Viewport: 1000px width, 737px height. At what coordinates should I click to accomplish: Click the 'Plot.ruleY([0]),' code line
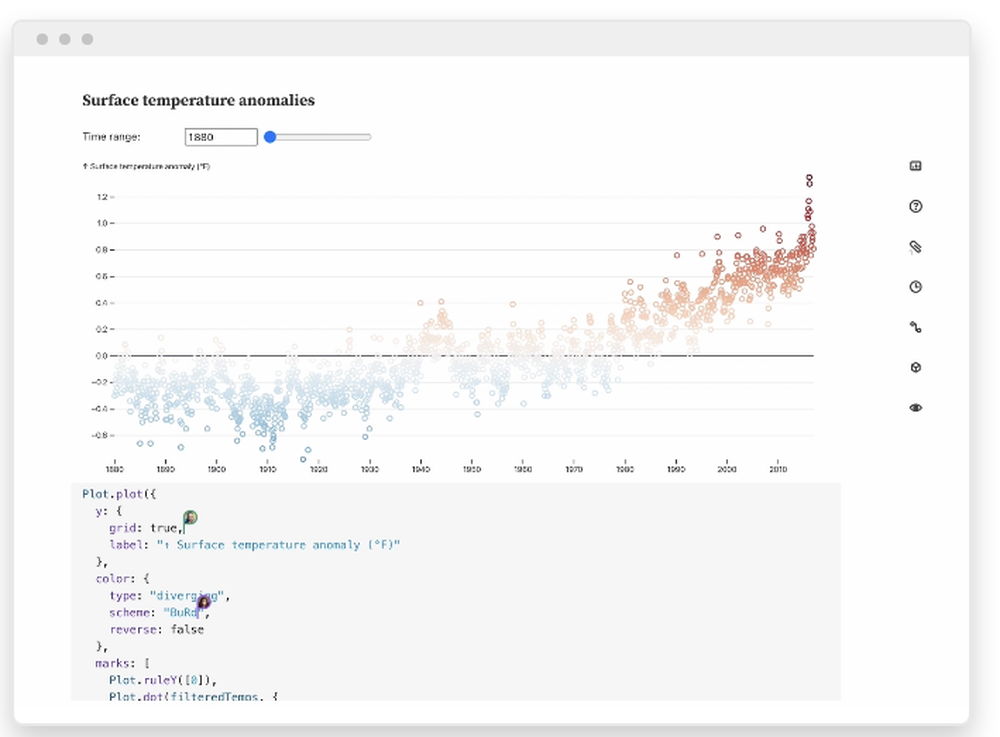(x=163, y=680)
